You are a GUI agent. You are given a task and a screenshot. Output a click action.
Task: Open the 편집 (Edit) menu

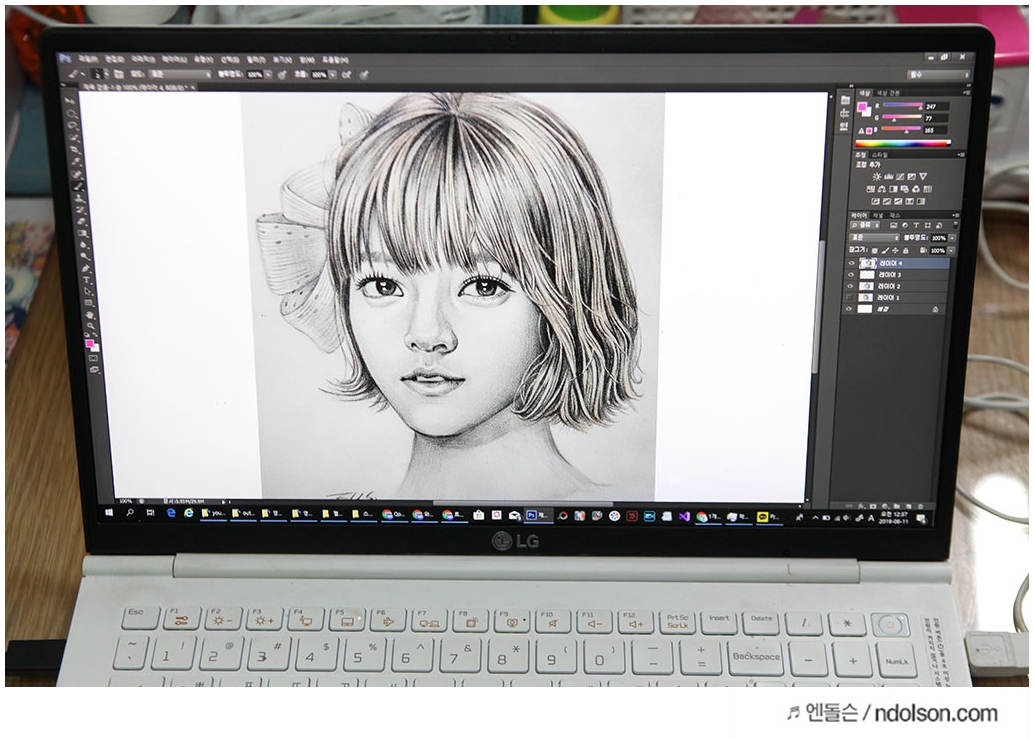click(x=115, y=59)
